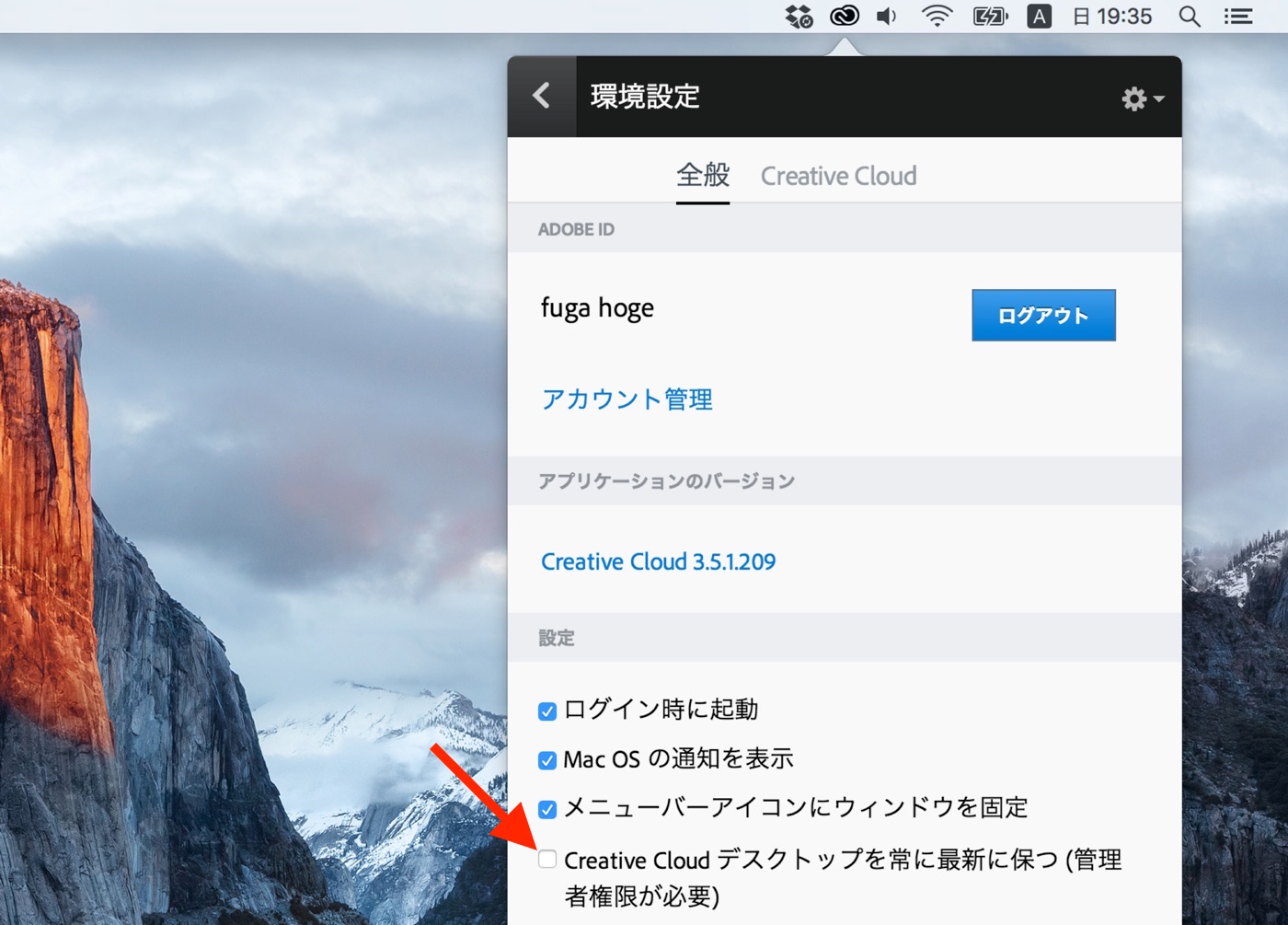This screenshot has height=925, width=1288.
Task: Open the volume control in menu bar
Action: coord(887,17)
